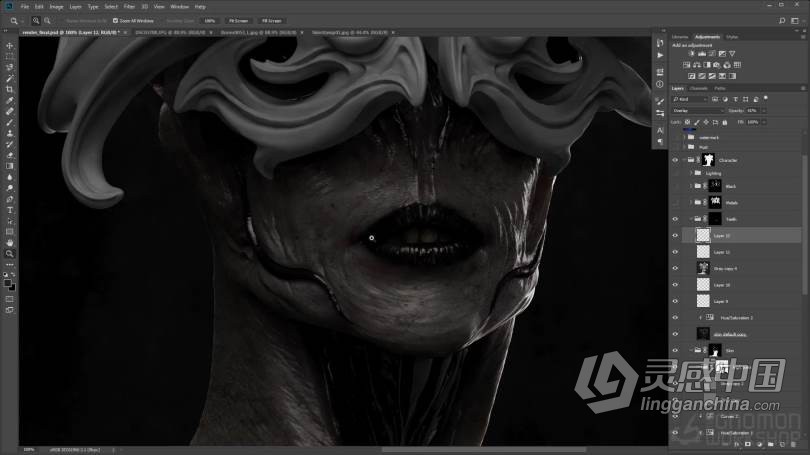Open the Filter menu

[129, 7]
